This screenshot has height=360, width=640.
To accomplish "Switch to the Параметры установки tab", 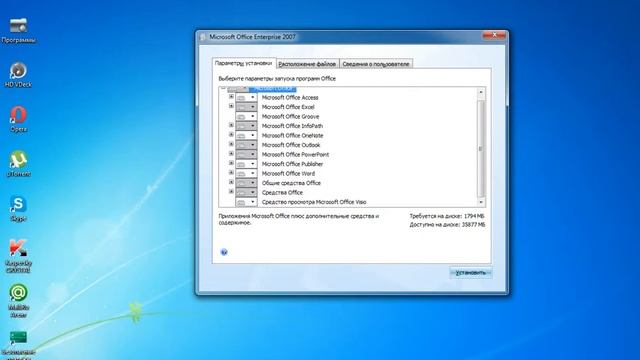I will [x=244, y=63].
